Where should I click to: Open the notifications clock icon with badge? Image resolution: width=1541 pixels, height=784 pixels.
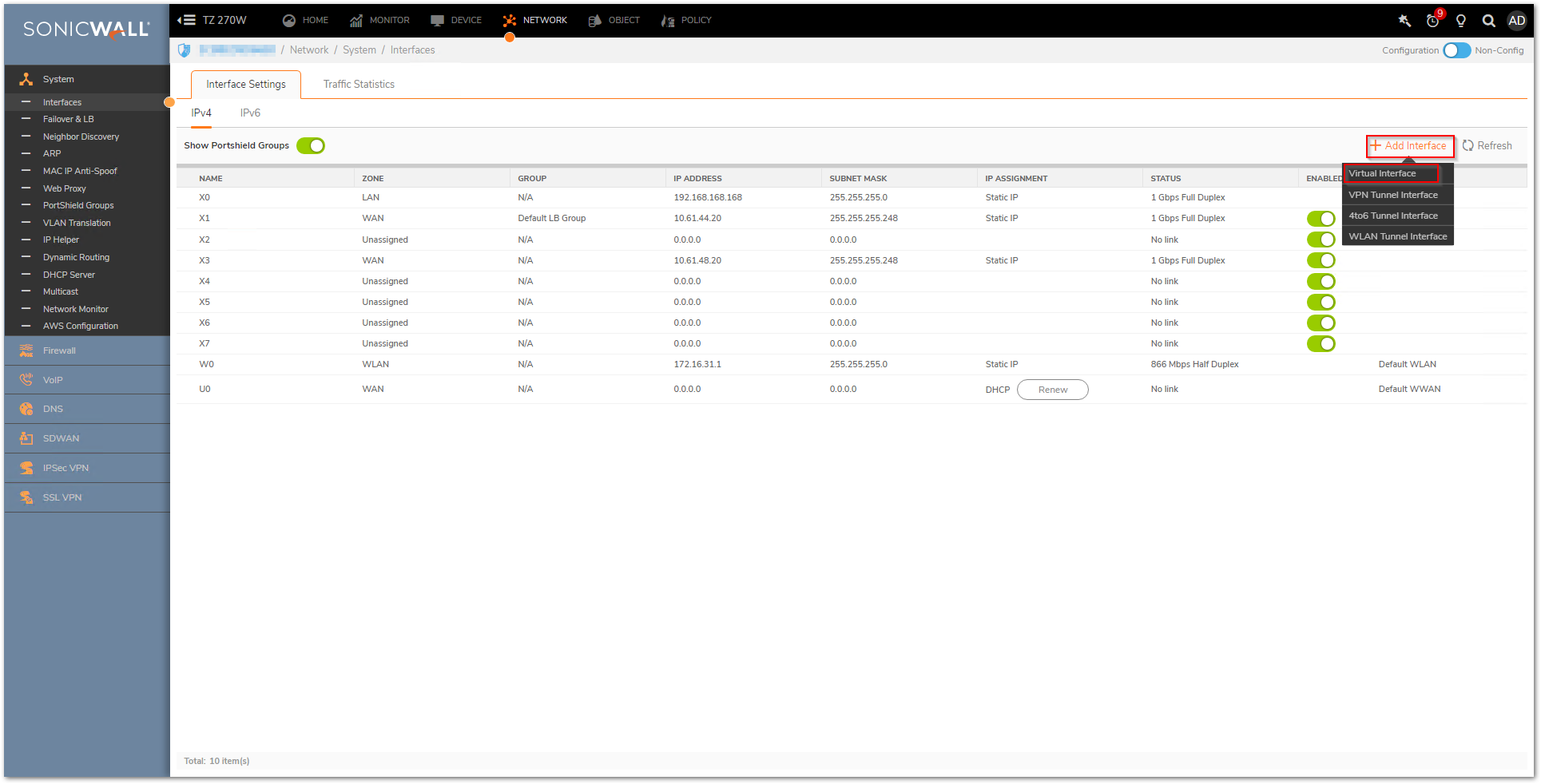coord(1433,21)
